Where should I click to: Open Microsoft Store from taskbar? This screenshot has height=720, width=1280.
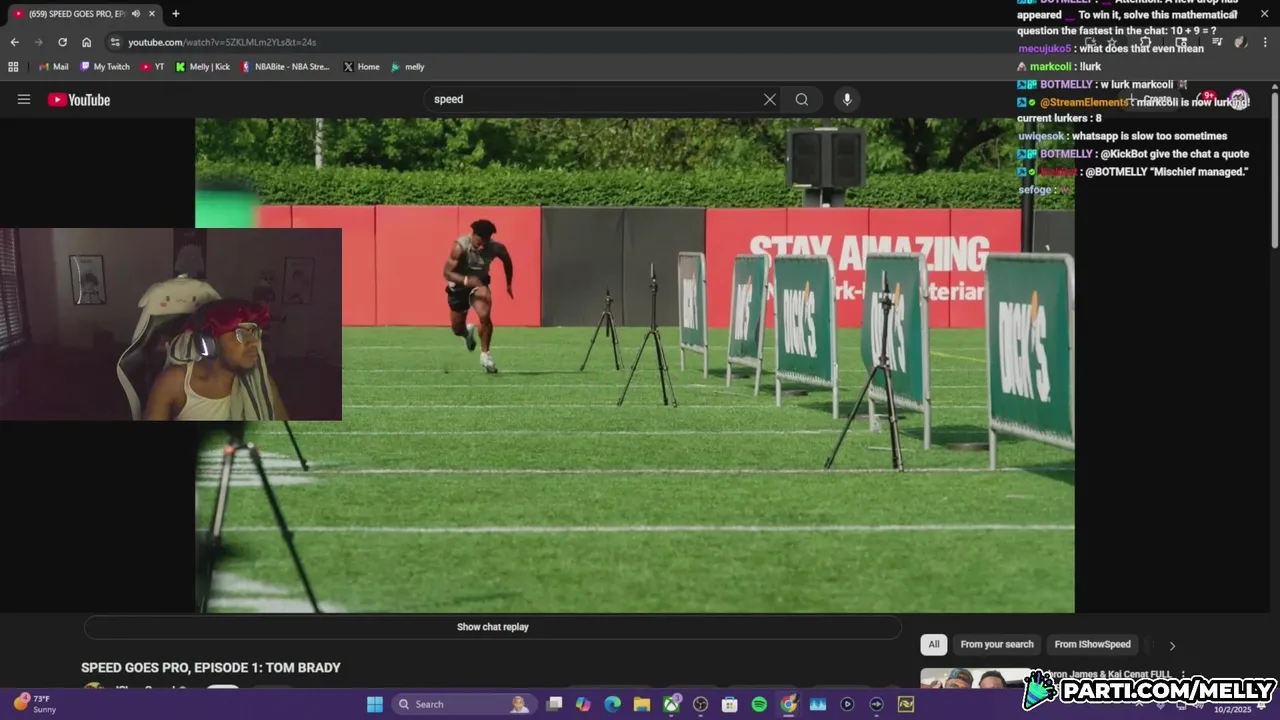730,704
